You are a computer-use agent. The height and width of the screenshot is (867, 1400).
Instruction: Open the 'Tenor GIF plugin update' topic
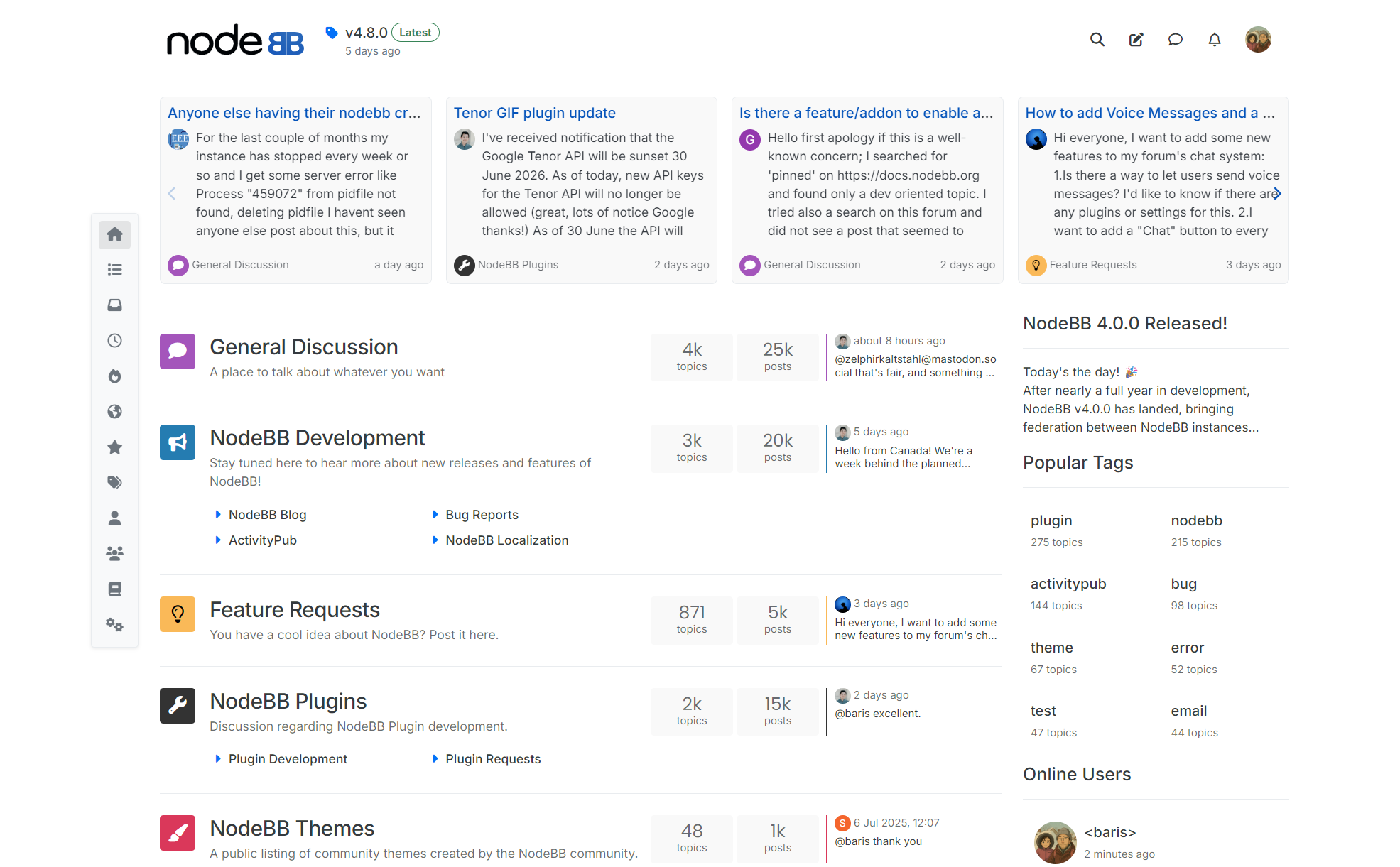[x=534, y=113]
